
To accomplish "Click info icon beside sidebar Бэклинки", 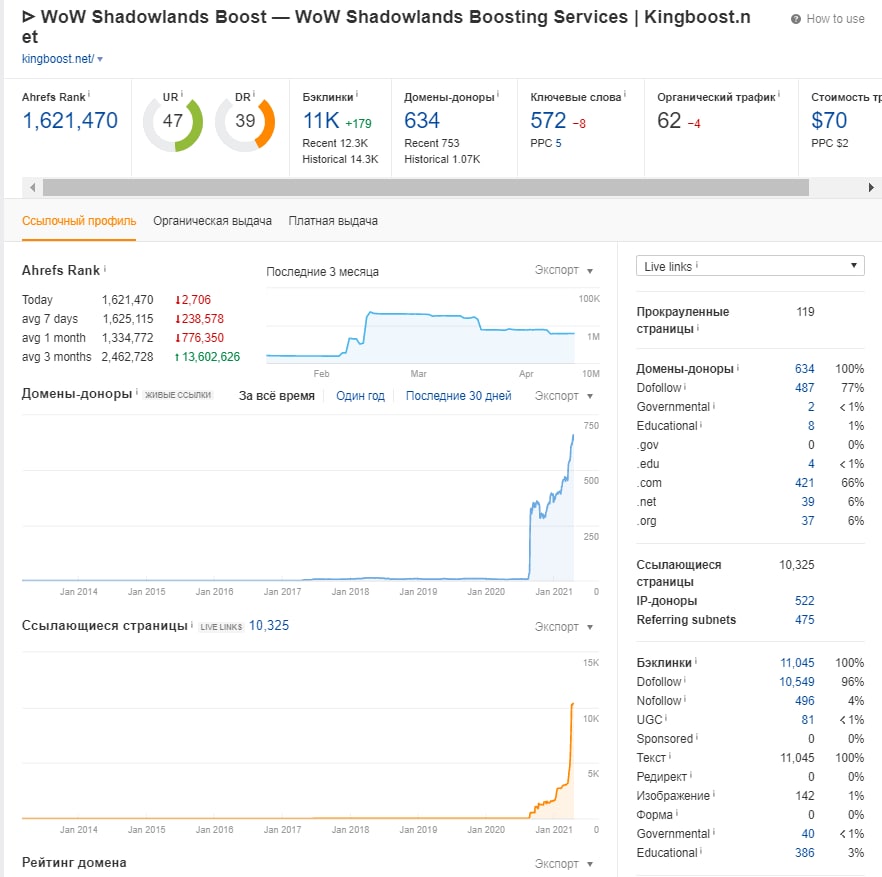I will pyautogui.click(x=696, y=661).
